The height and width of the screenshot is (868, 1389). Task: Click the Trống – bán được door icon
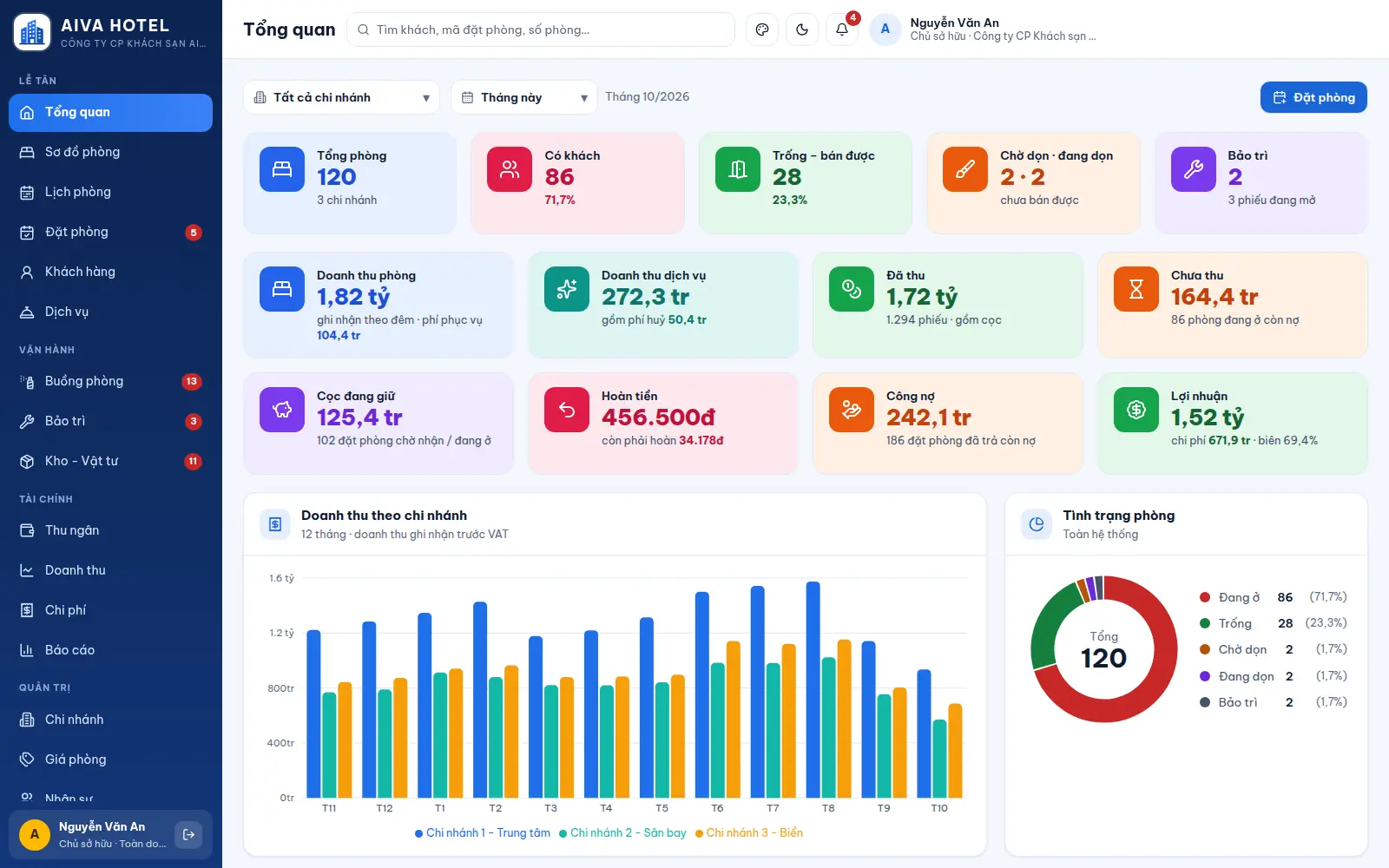(x=738, y=169)
